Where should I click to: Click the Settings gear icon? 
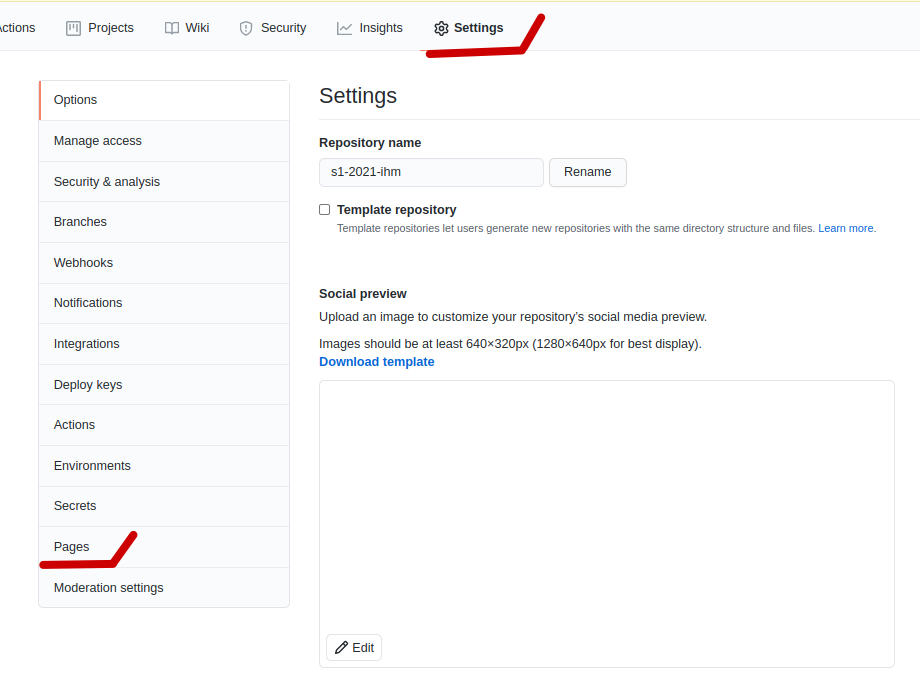441,28
